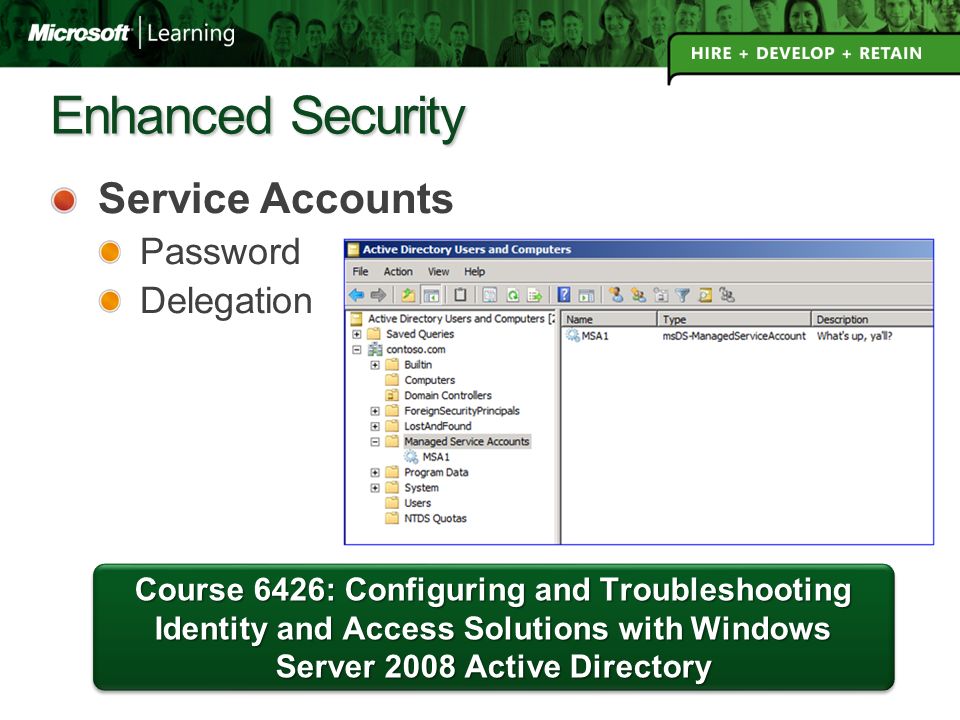Expand the ForeignSecurityPrincipals container
This screenshot has width=960, height=720.
click(x=375, y=411)
